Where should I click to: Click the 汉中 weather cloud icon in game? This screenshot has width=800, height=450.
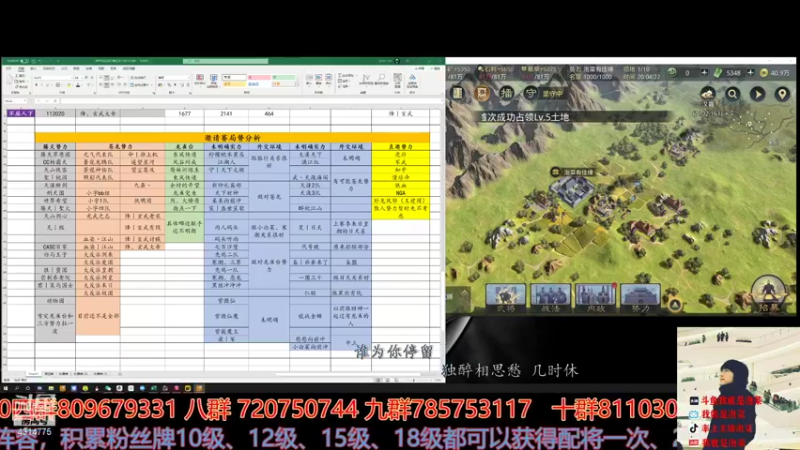708,94
